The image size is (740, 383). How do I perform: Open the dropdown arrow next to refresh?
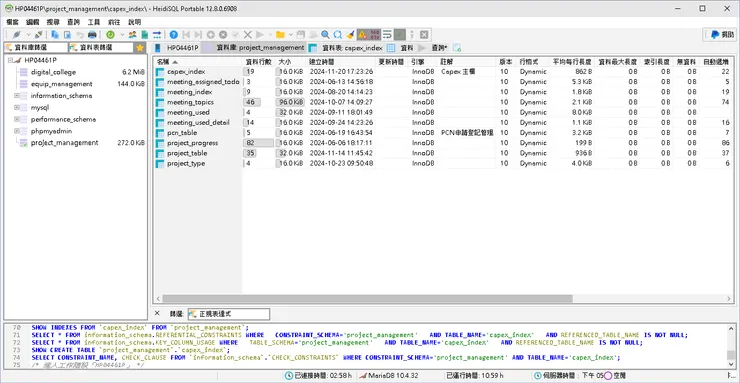(x=122, y=34)
